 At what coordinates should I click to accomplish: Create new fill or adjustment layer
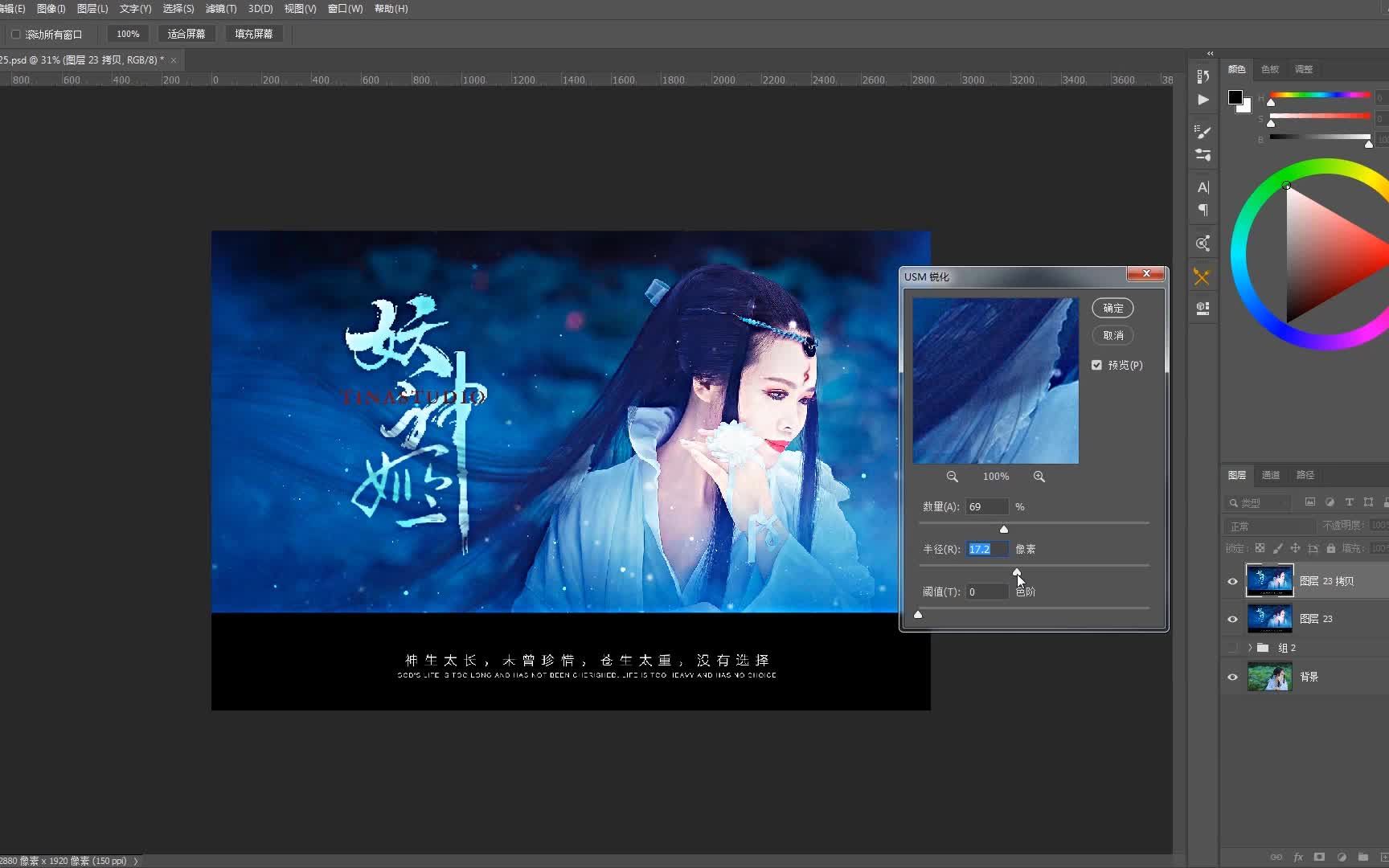(1341, 857)
